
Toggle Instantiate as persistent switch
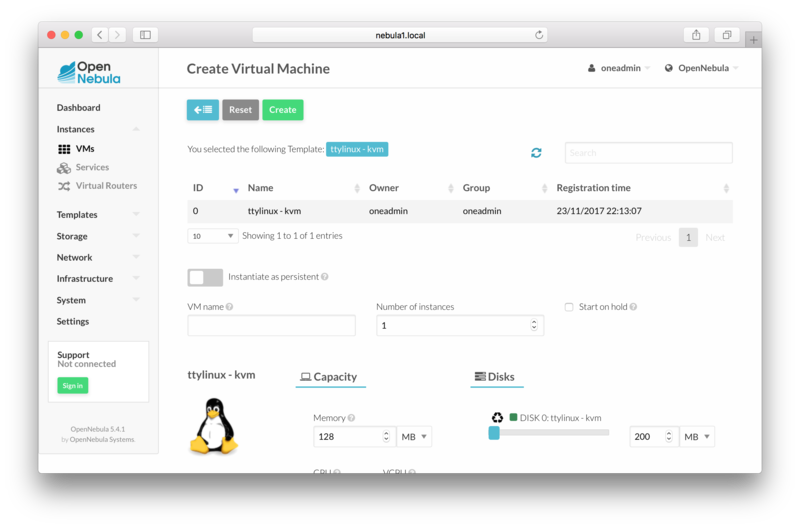click(205, 277)
